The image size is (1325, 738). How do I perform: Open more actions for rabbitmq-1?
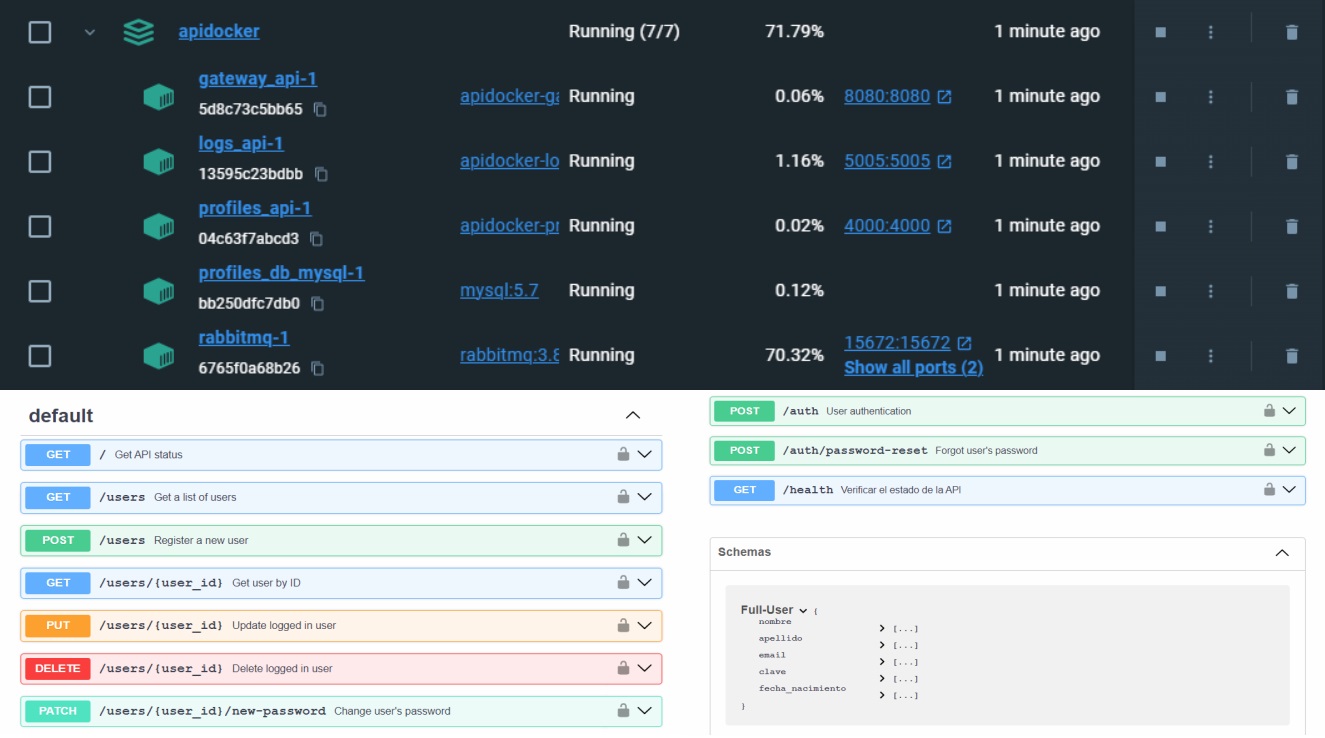[x=1210, y=355]
